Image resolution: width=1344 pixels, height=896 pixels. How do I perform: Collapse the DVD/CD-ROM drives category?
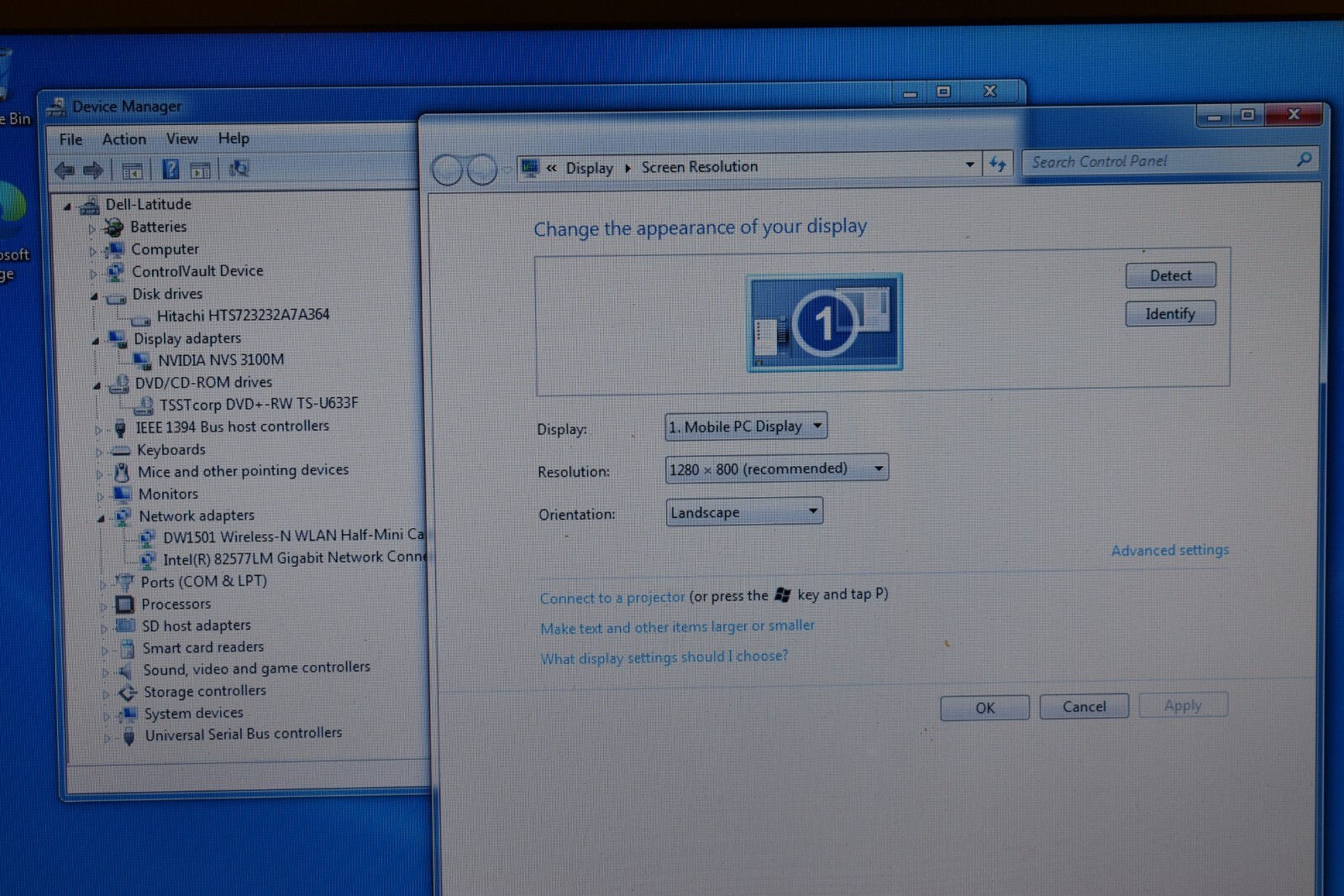97,385
